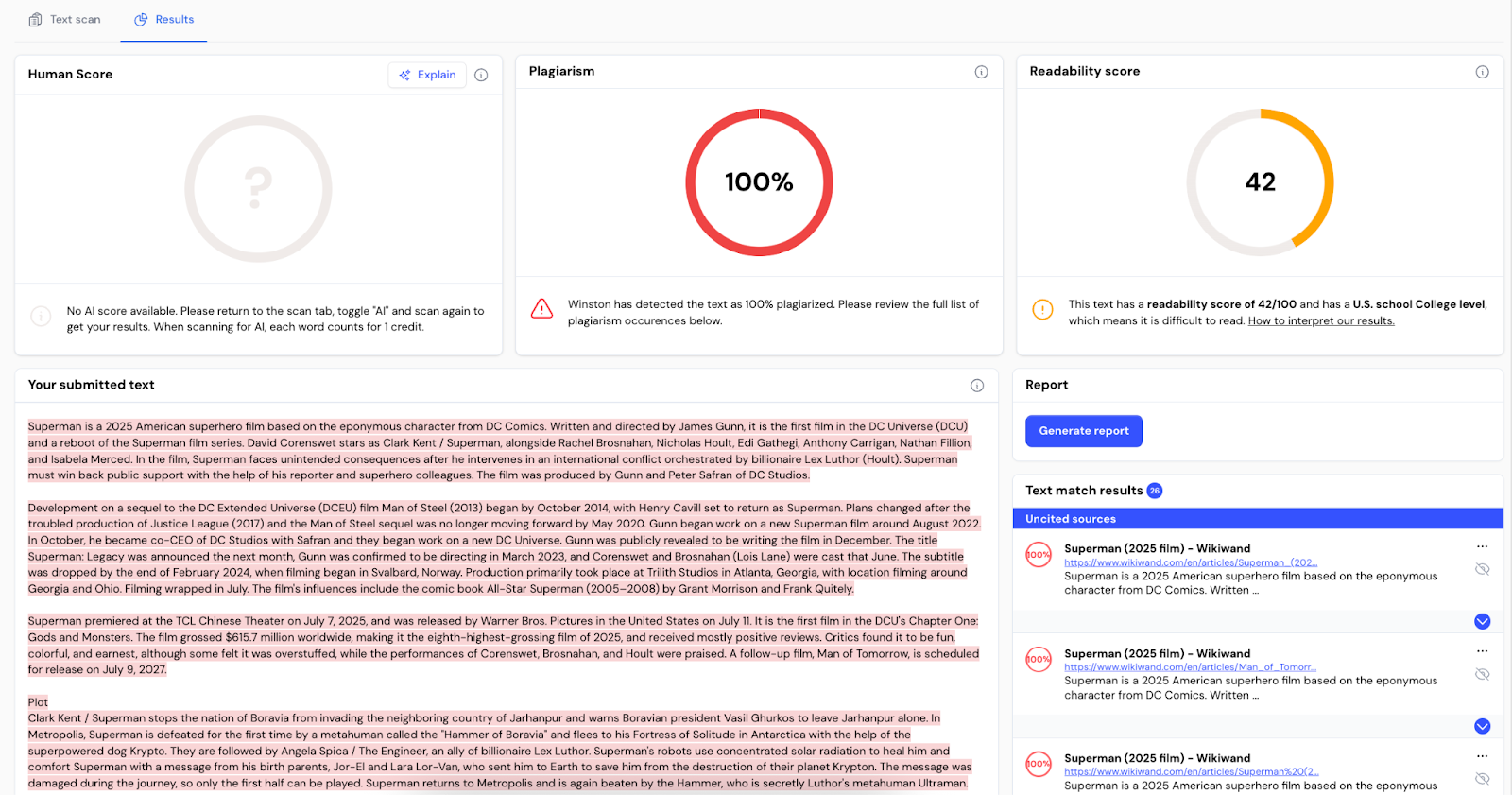
Task: Open How to interpret our results link
Action: (1320, 321)
